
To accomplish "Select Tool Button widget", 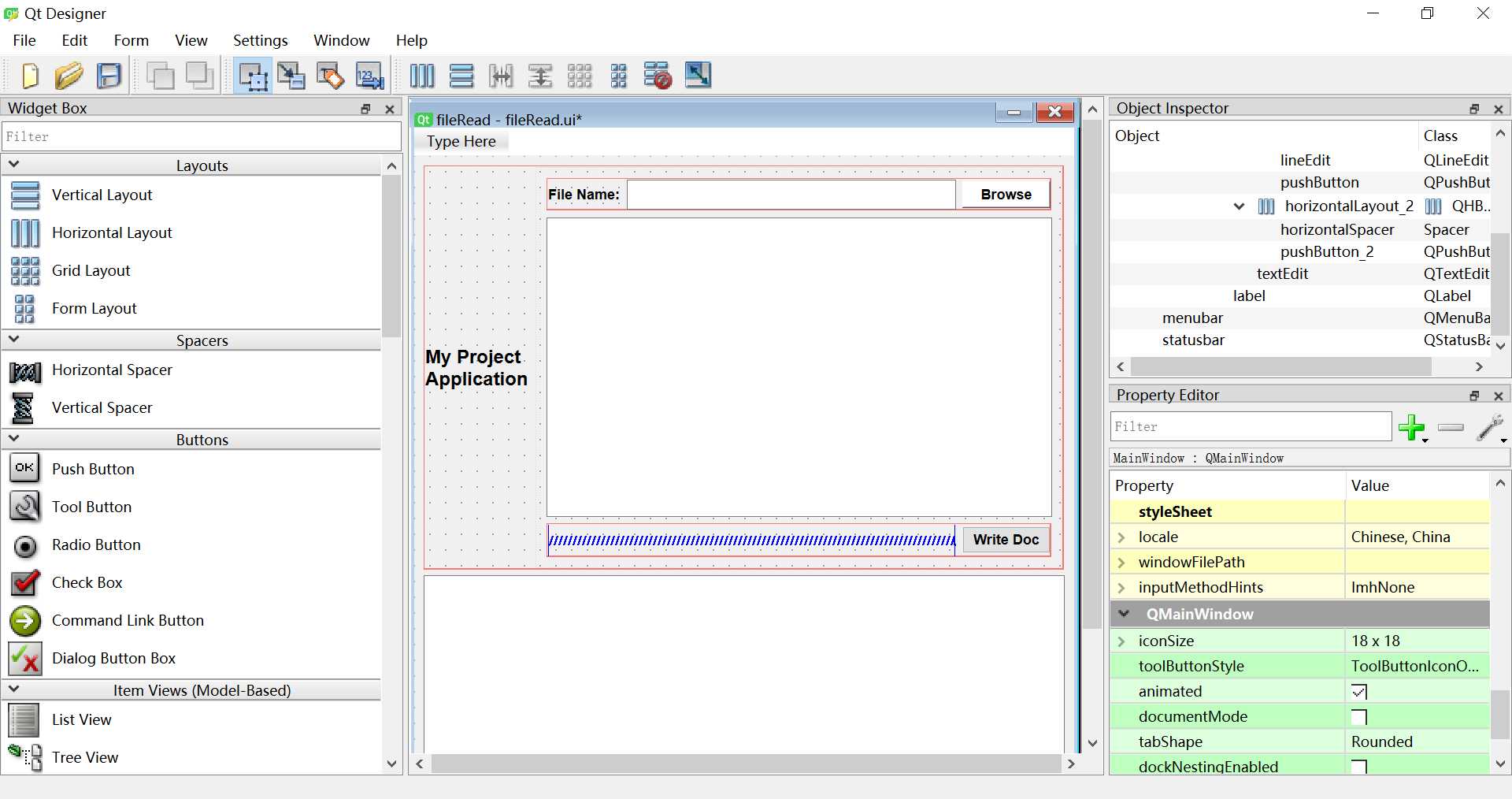I will [91, 507].
